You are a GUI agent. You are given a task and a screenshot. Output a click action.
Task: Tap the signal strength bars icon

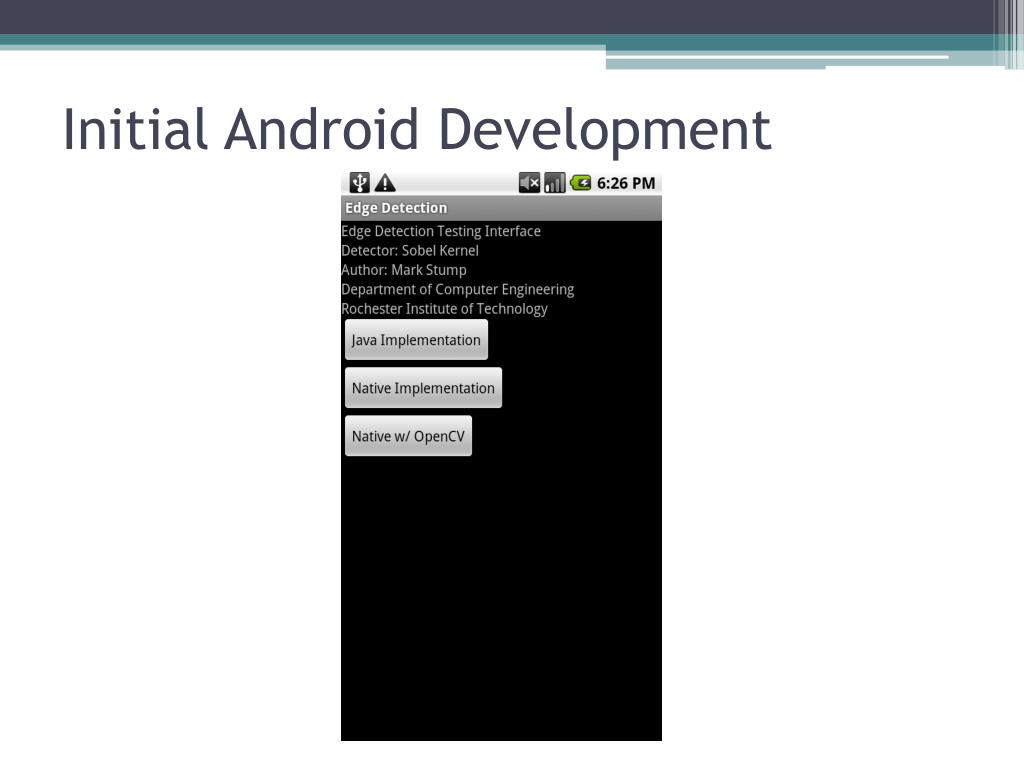tap(554, 183)
